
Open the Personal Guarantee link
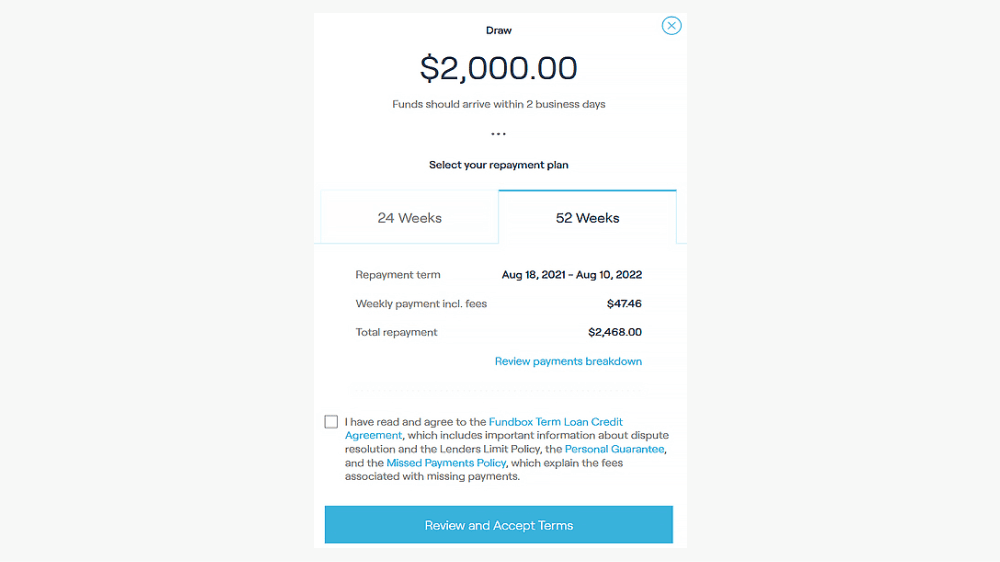(x=614, y=449)
